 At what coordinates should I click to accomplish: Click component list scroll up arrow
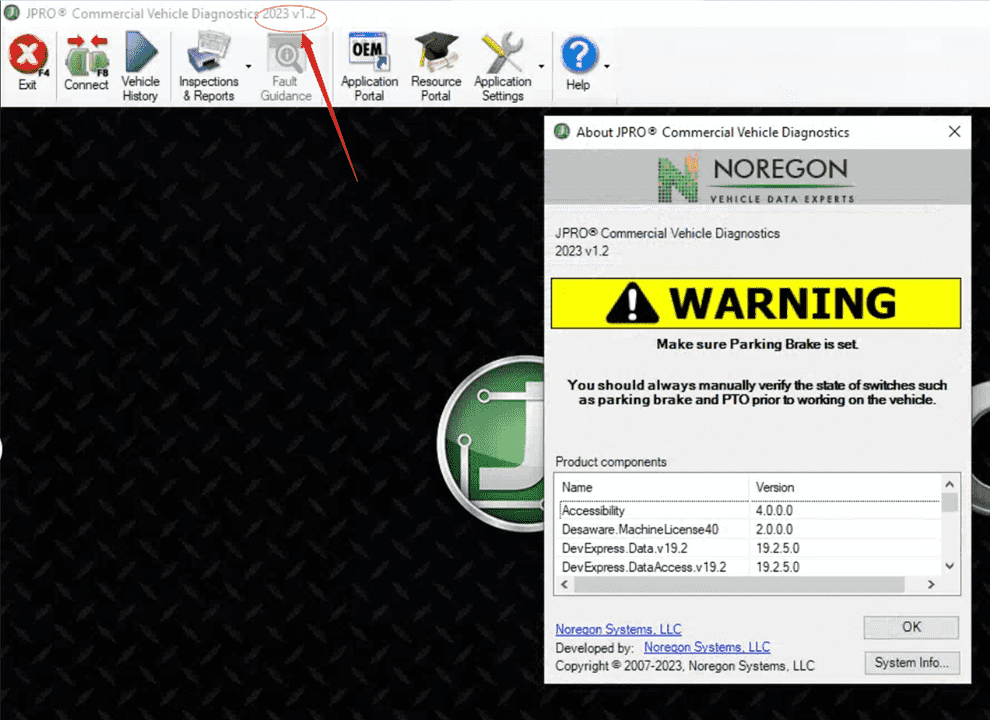click(x=949, y=484)
